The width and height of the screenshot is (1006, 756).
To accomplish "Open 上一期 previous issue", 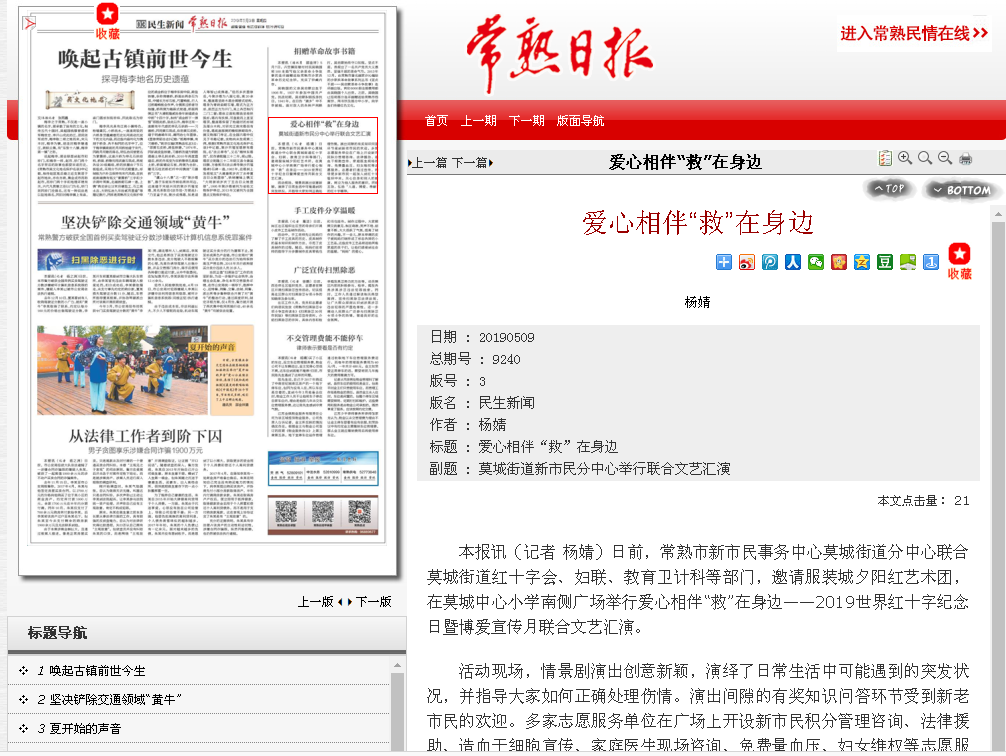I will pyautogui.click(x=479, y=121).
